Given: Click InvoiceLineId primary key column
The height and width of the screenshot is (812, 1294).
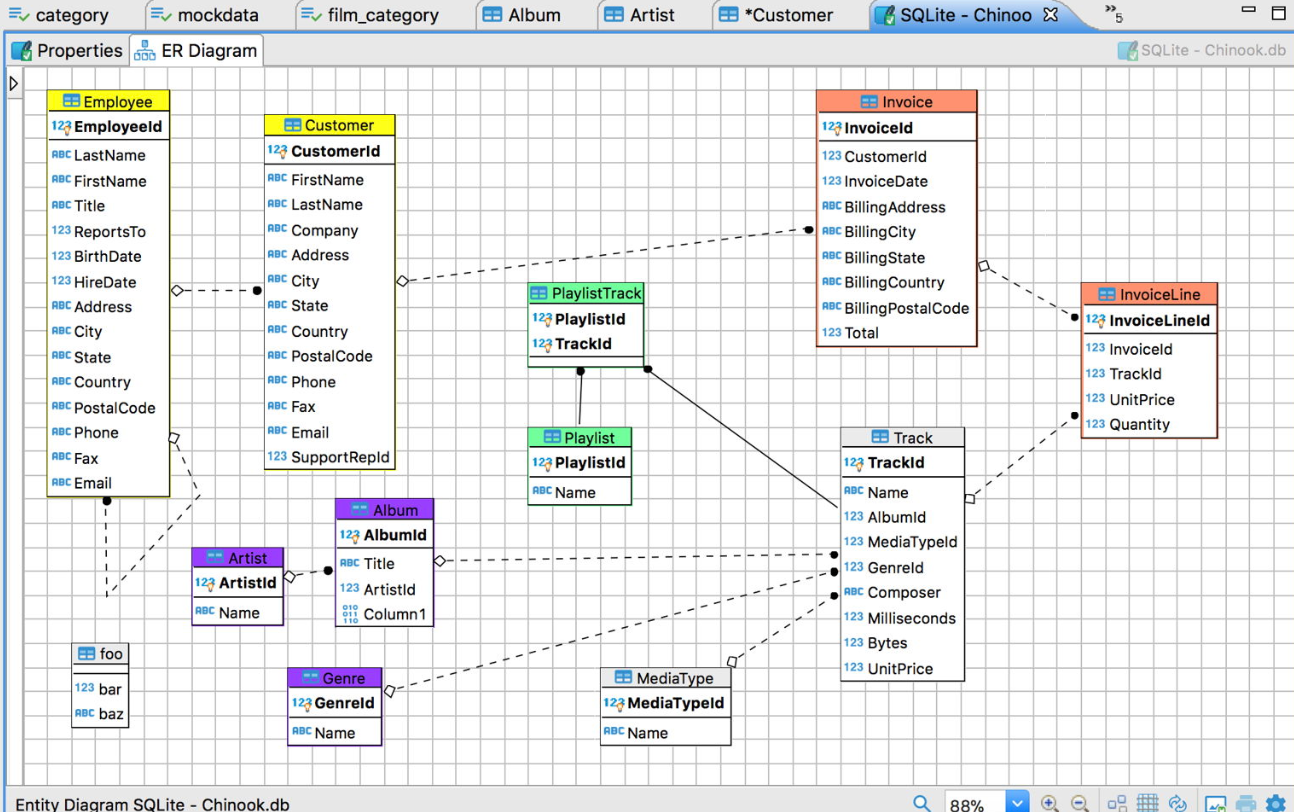Looking at the screenshot, I should [1149, 321].
